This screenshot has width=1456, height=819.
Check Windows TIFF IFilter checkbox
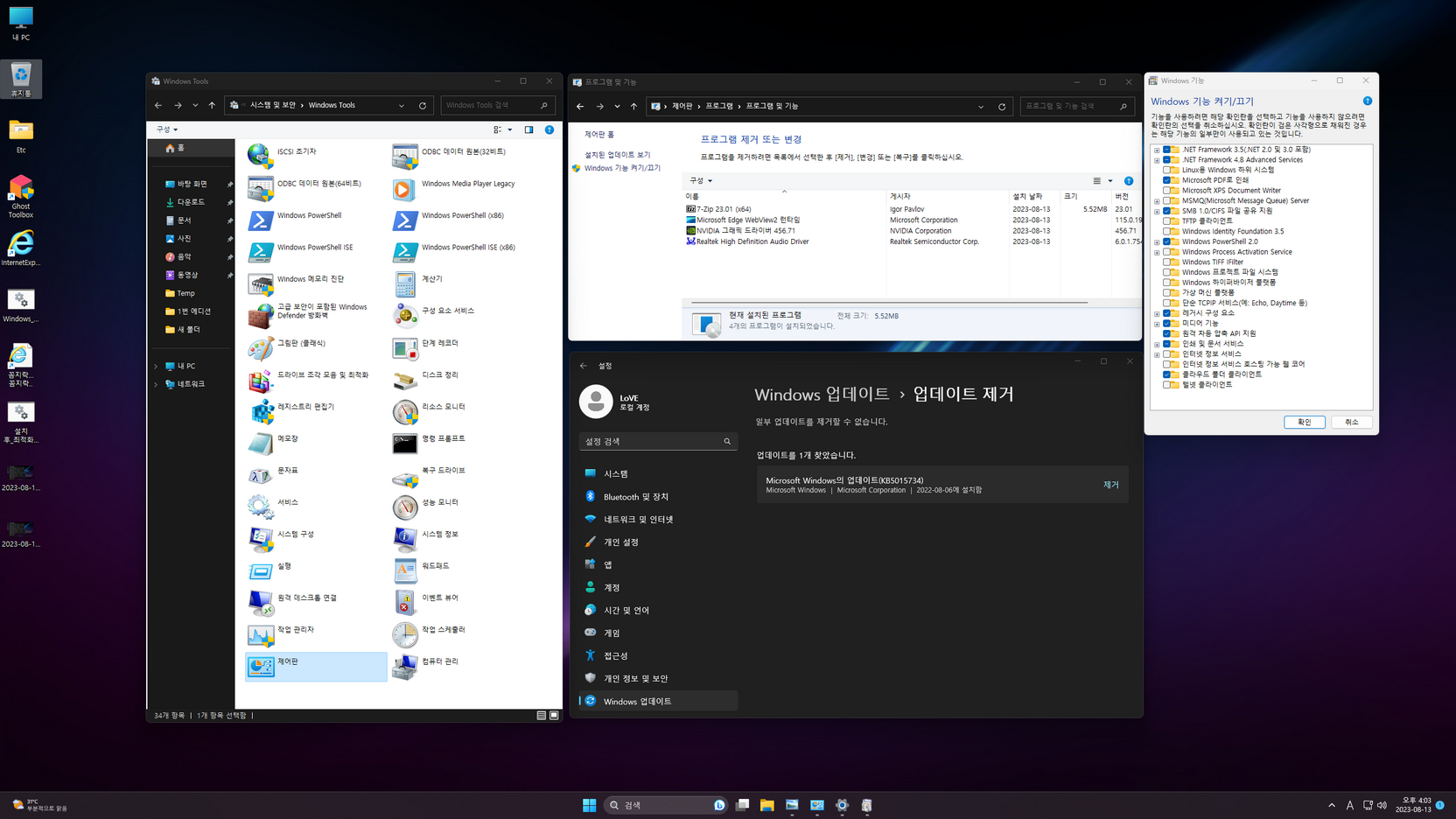coord(1166,262)
